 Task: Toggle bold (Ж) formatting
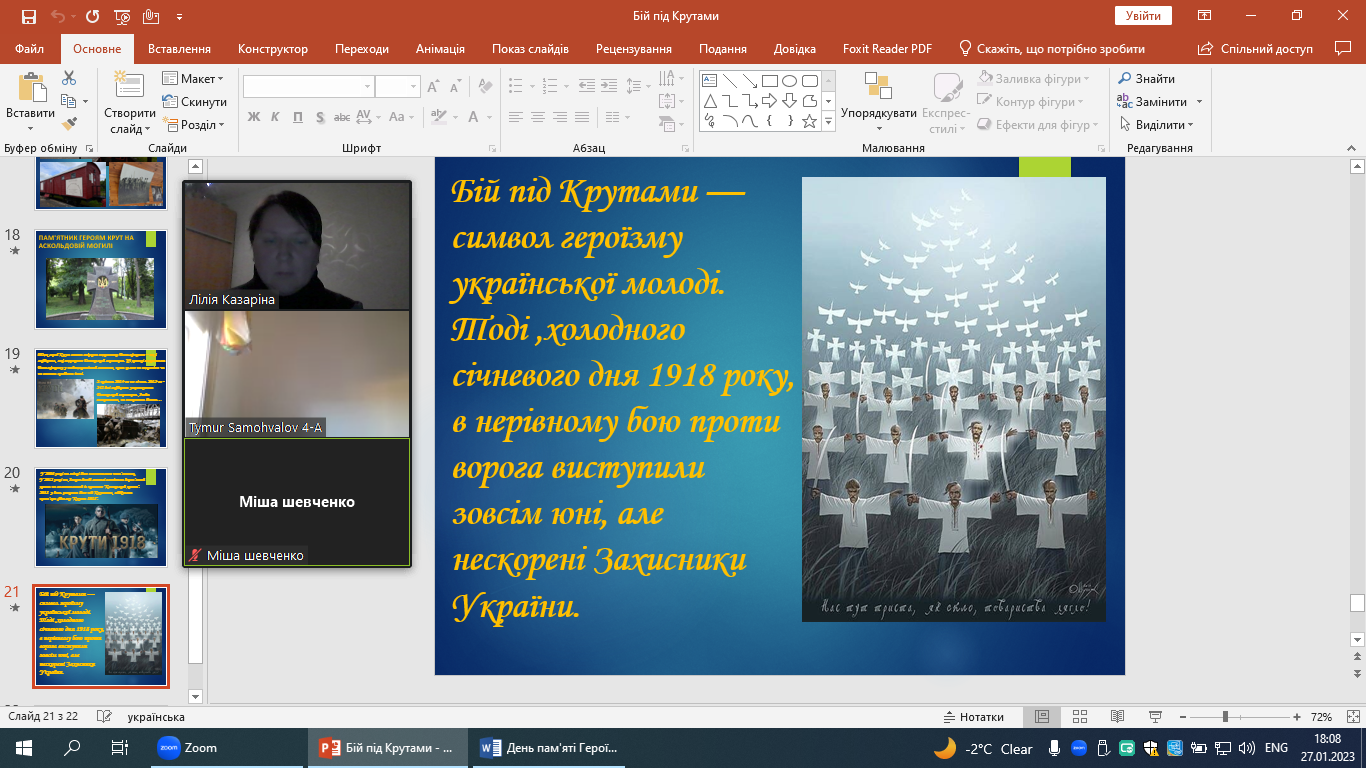coord(254,117)
